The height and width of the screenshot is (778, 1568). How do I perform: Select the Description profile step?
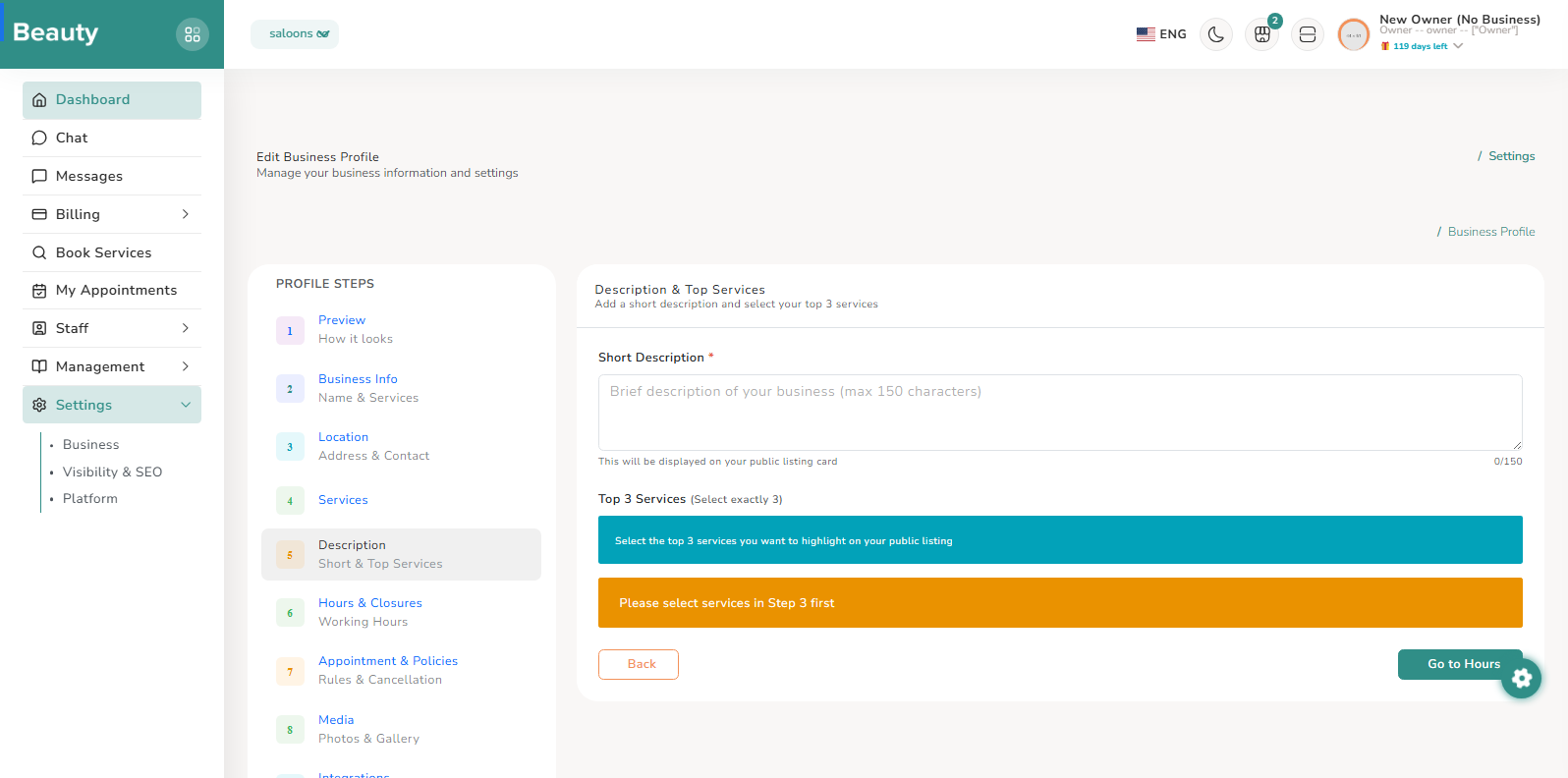pos(401,555)
